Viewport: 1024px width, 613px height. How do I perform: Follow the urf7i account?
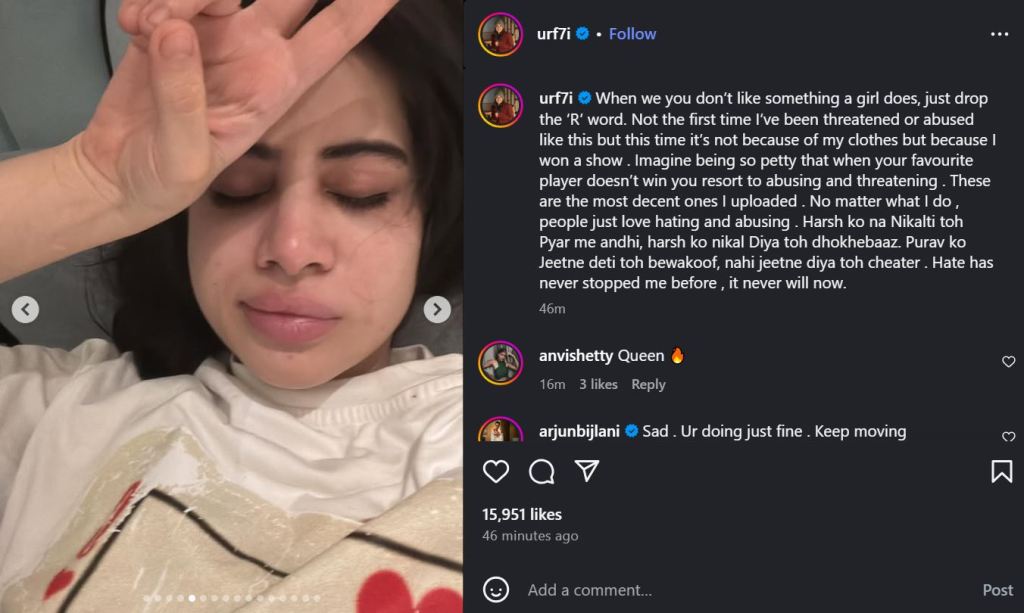click(632, 34)
